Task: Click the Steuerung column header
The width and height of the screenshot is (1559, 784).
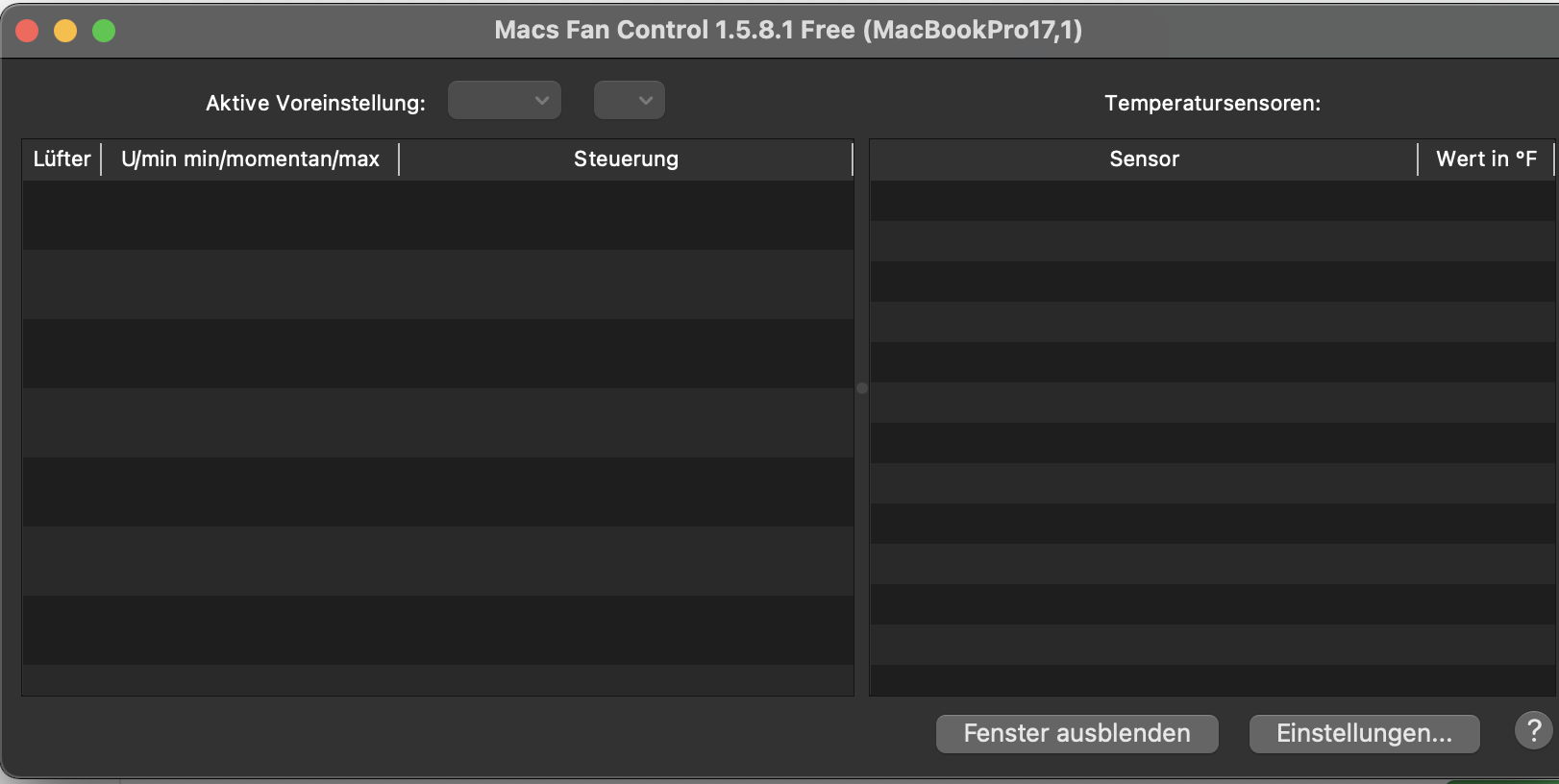Action: [x=626, y=159]
